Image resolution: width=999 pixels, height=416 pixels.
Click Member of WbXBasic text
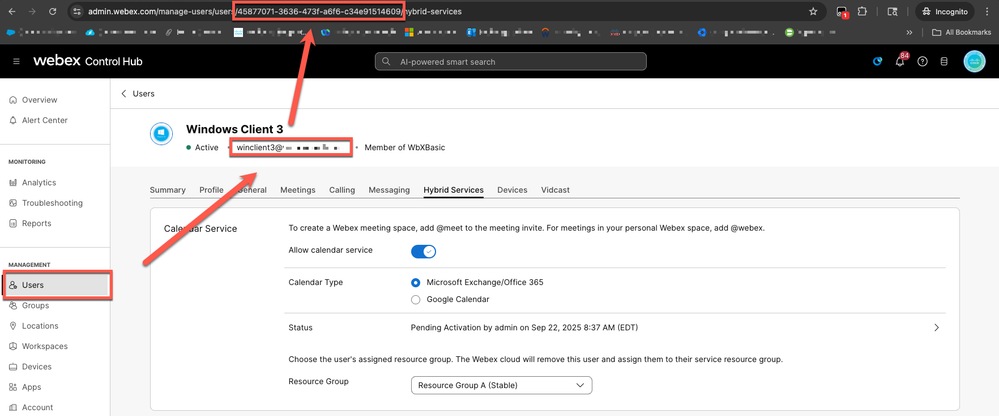[x=405, y=147]
